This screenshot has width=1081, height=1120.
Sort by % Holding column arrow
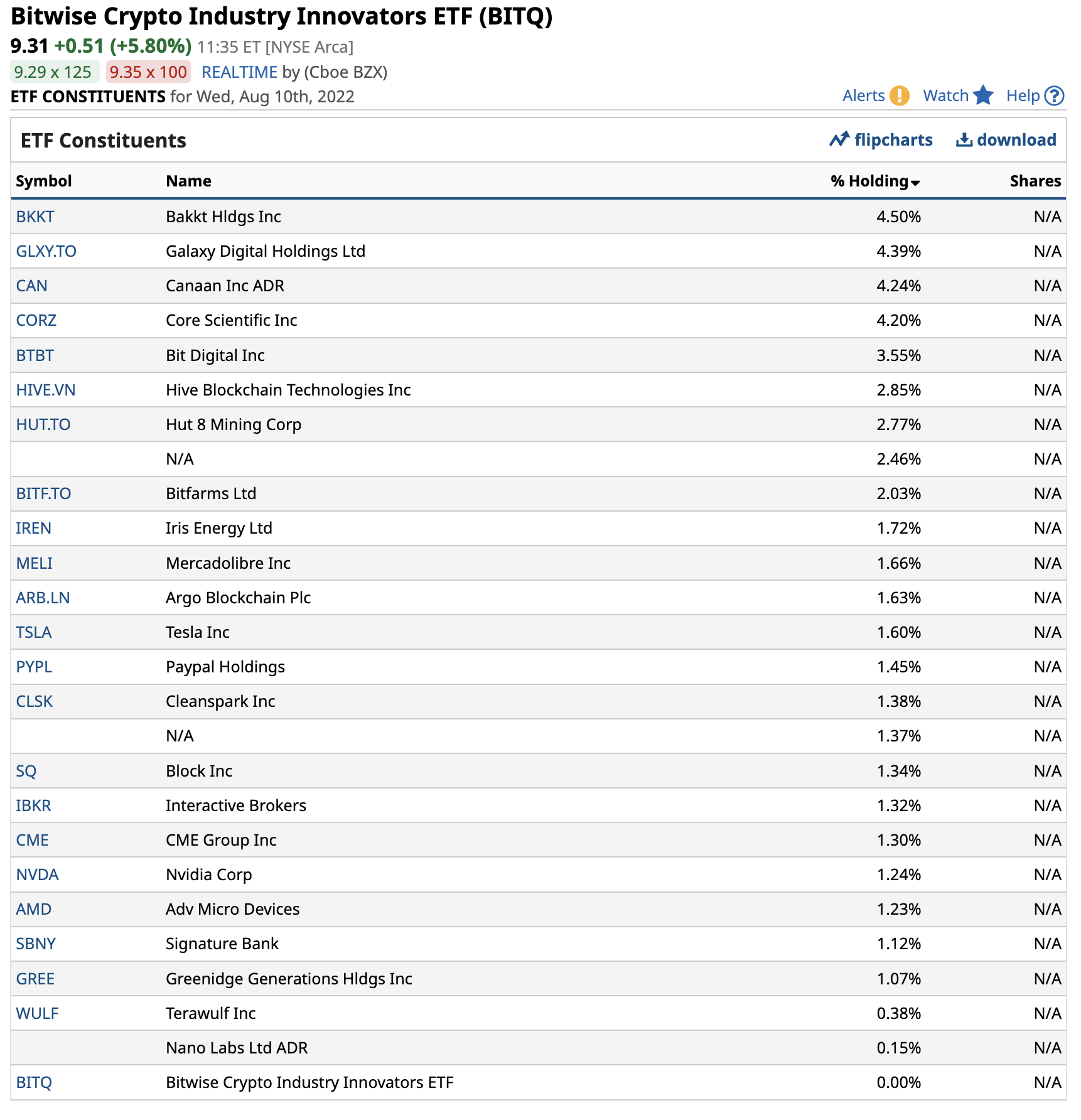(x=915, y=183)
